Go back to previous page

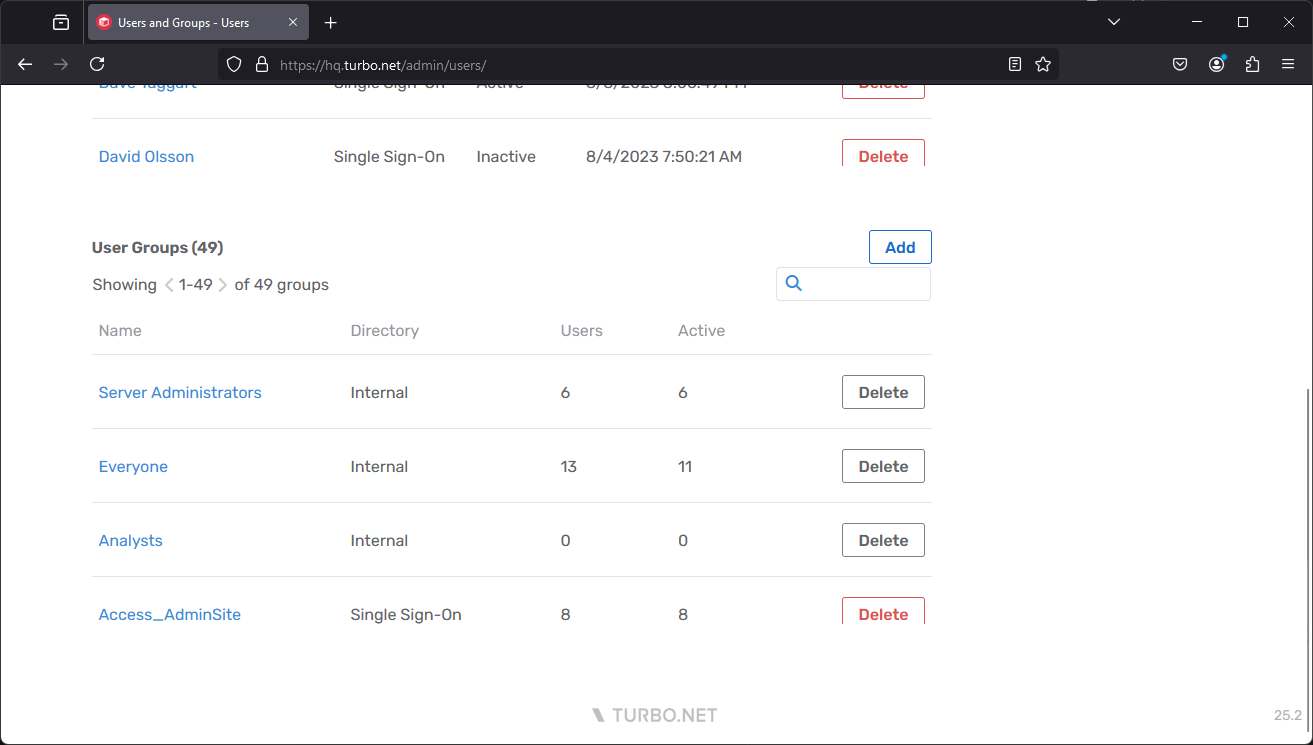[x=26, y=64]
